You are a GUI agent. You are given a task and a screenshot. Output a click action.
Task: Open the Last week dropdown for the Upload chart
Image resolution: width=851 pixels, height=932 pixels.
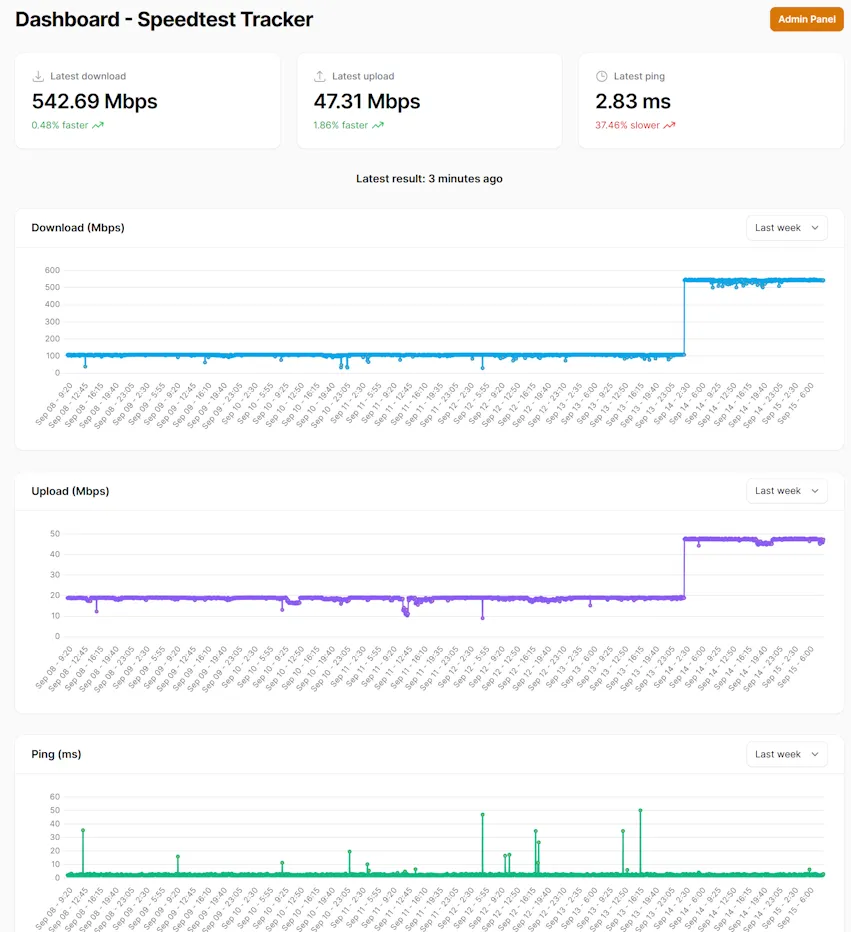[786, 490]
